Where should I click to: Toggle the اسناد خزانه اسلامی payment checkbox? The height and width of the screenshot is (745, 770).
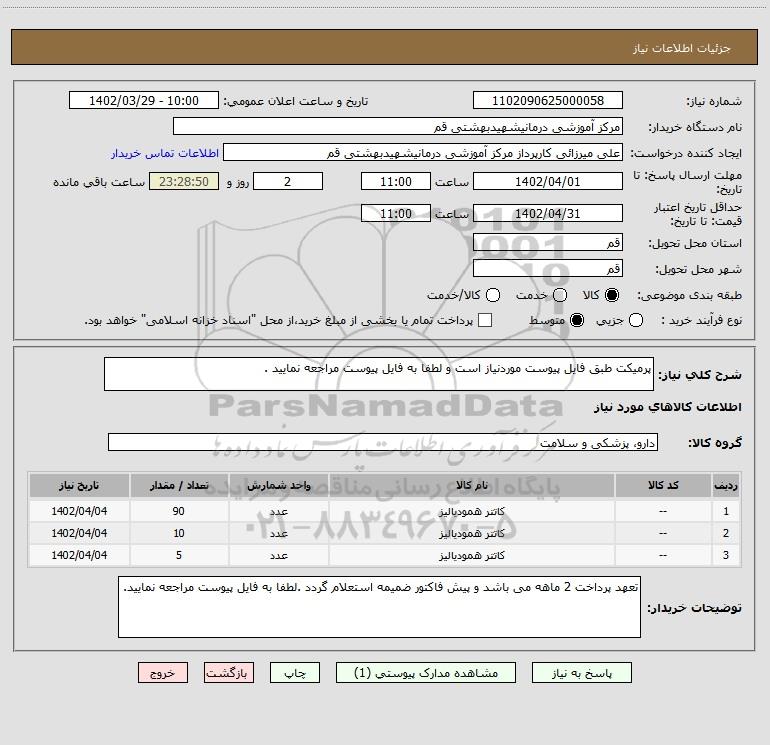point(485,320)
